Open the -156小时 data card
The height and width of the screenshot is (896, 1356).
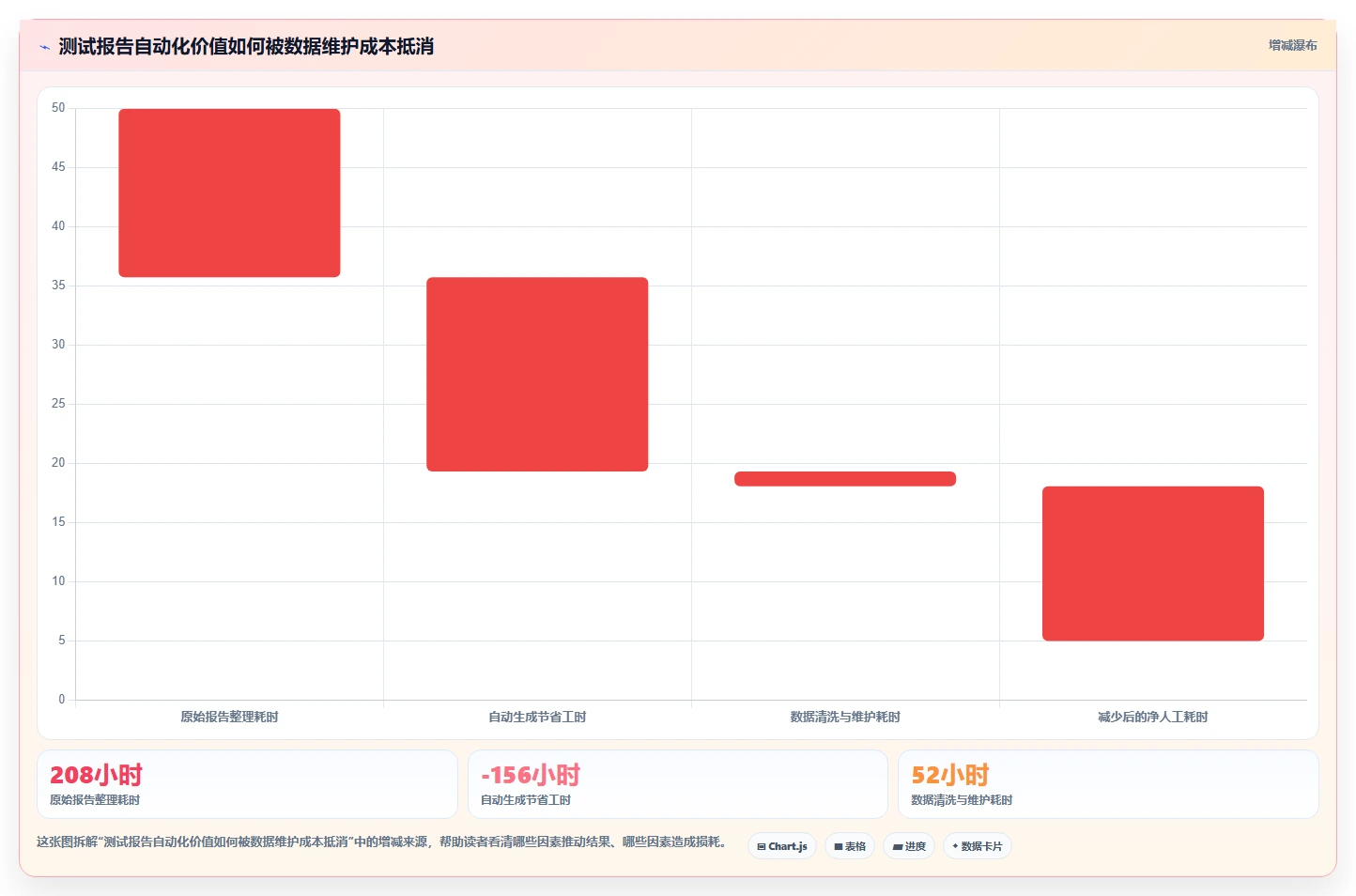678,784
